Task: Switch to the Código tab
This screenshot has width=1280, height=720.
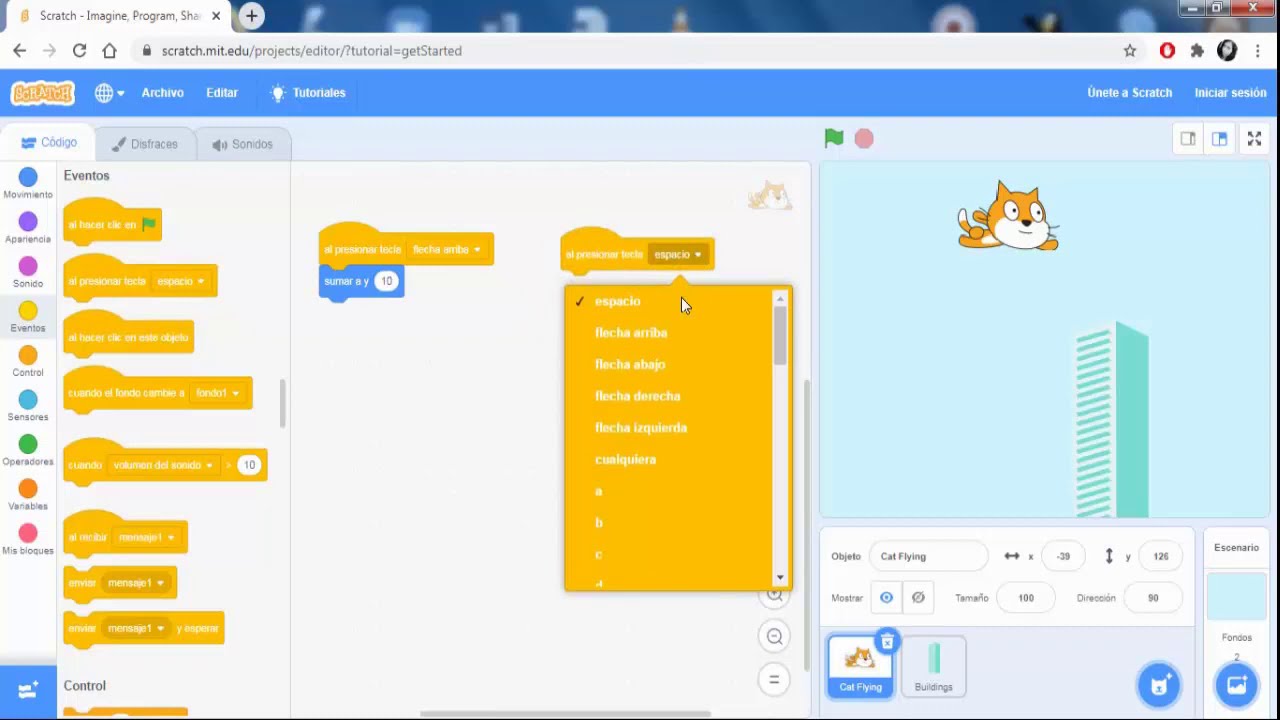Action: [49, 143]
